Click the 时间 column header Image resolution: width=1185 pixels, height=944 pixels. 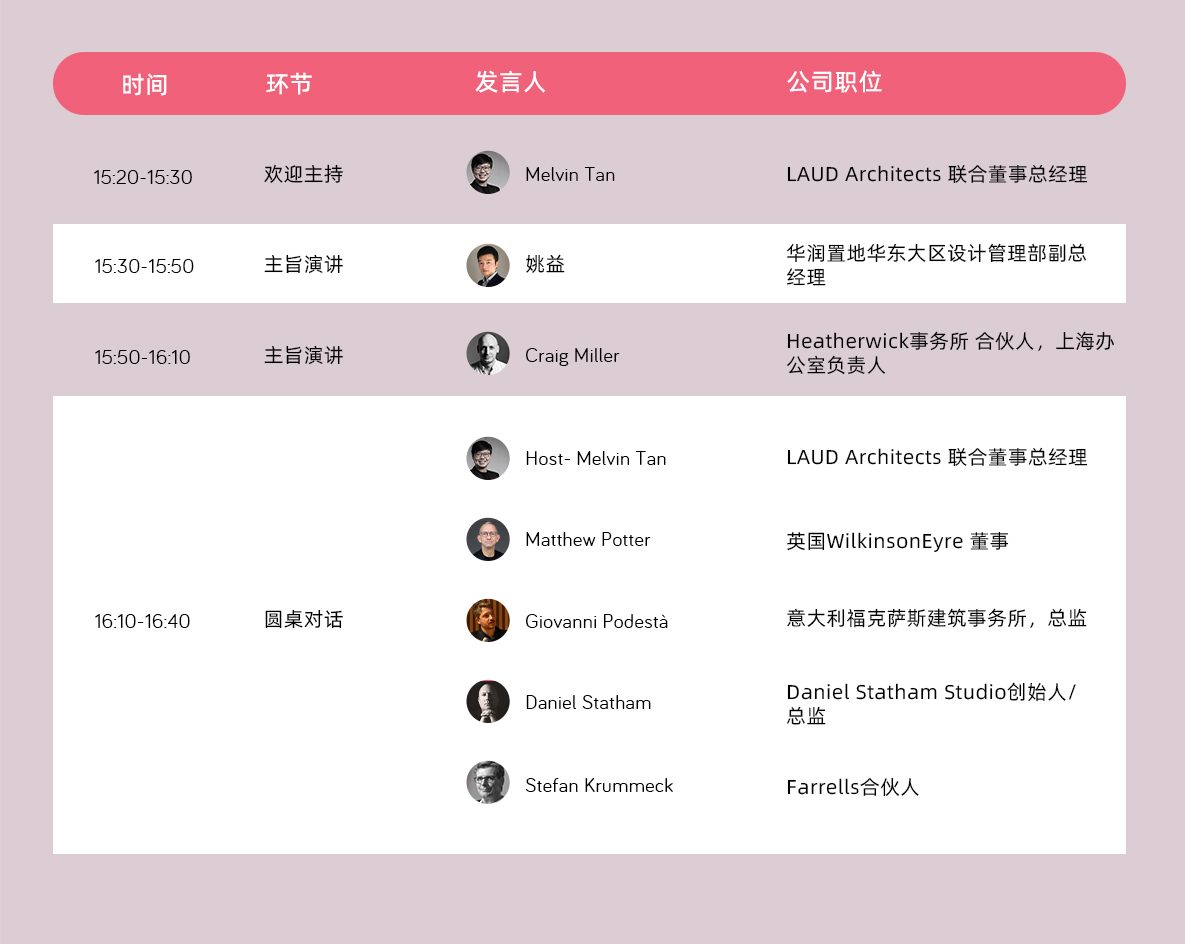point(144,85)
